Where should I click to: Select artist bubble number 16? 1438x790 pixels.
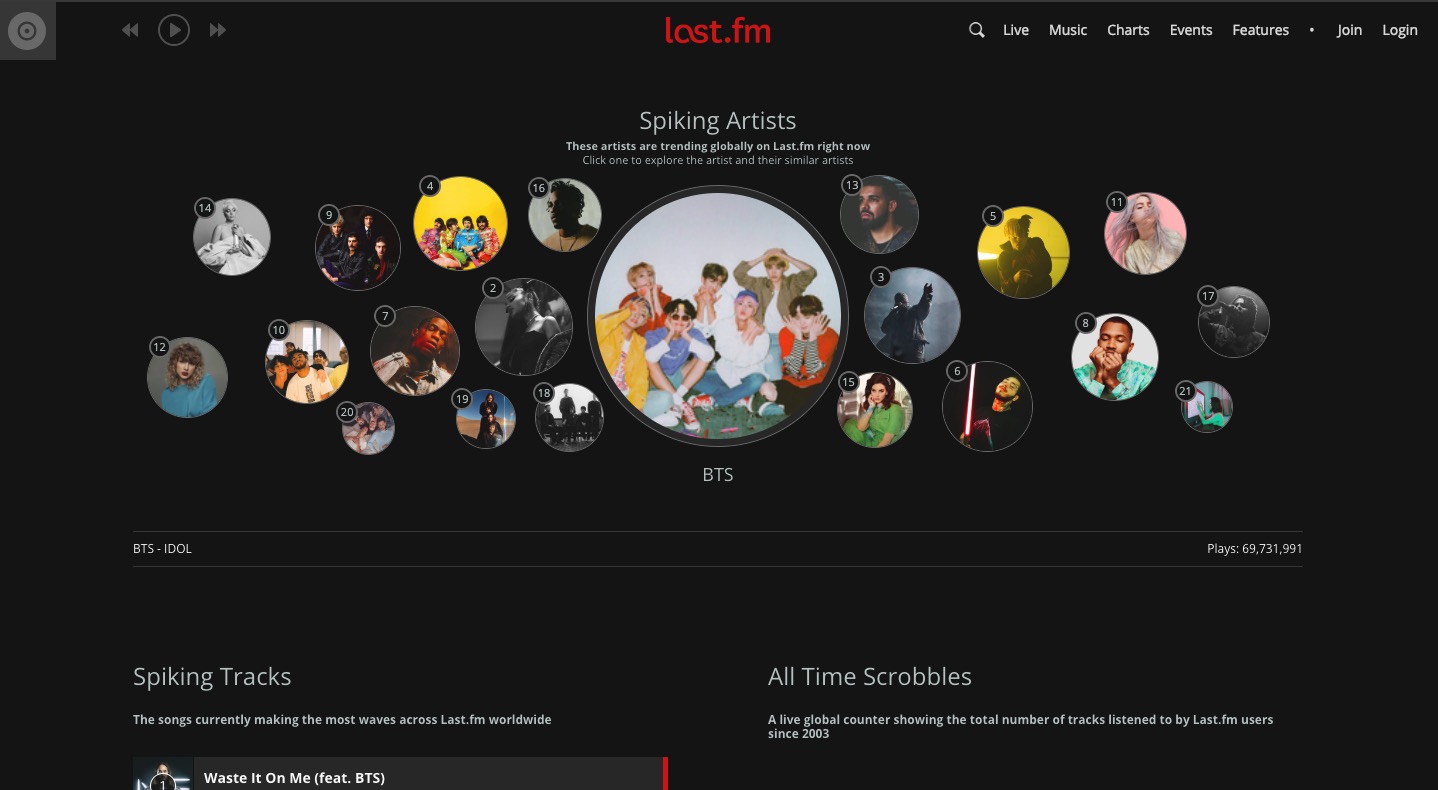pos(565,215)
